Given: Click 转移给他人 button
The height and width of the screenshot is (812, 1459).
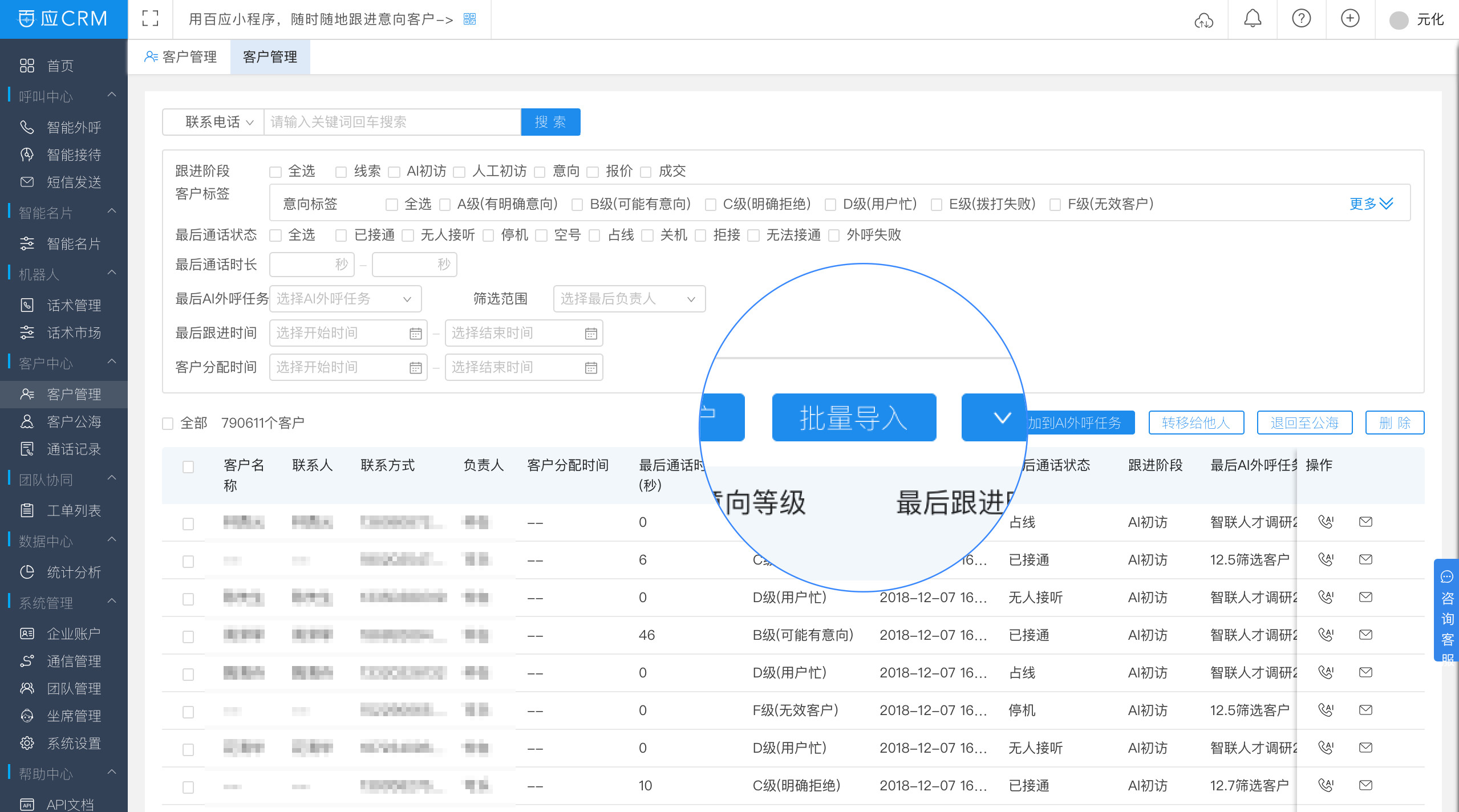Looking at the screenshot, I should 1196,423.
